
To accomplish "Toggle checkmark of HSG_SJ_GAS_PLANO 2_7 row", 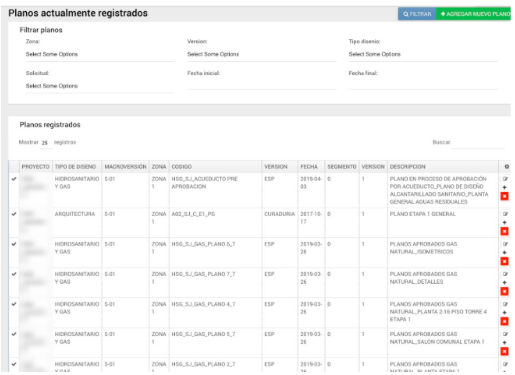I will 14,364.
